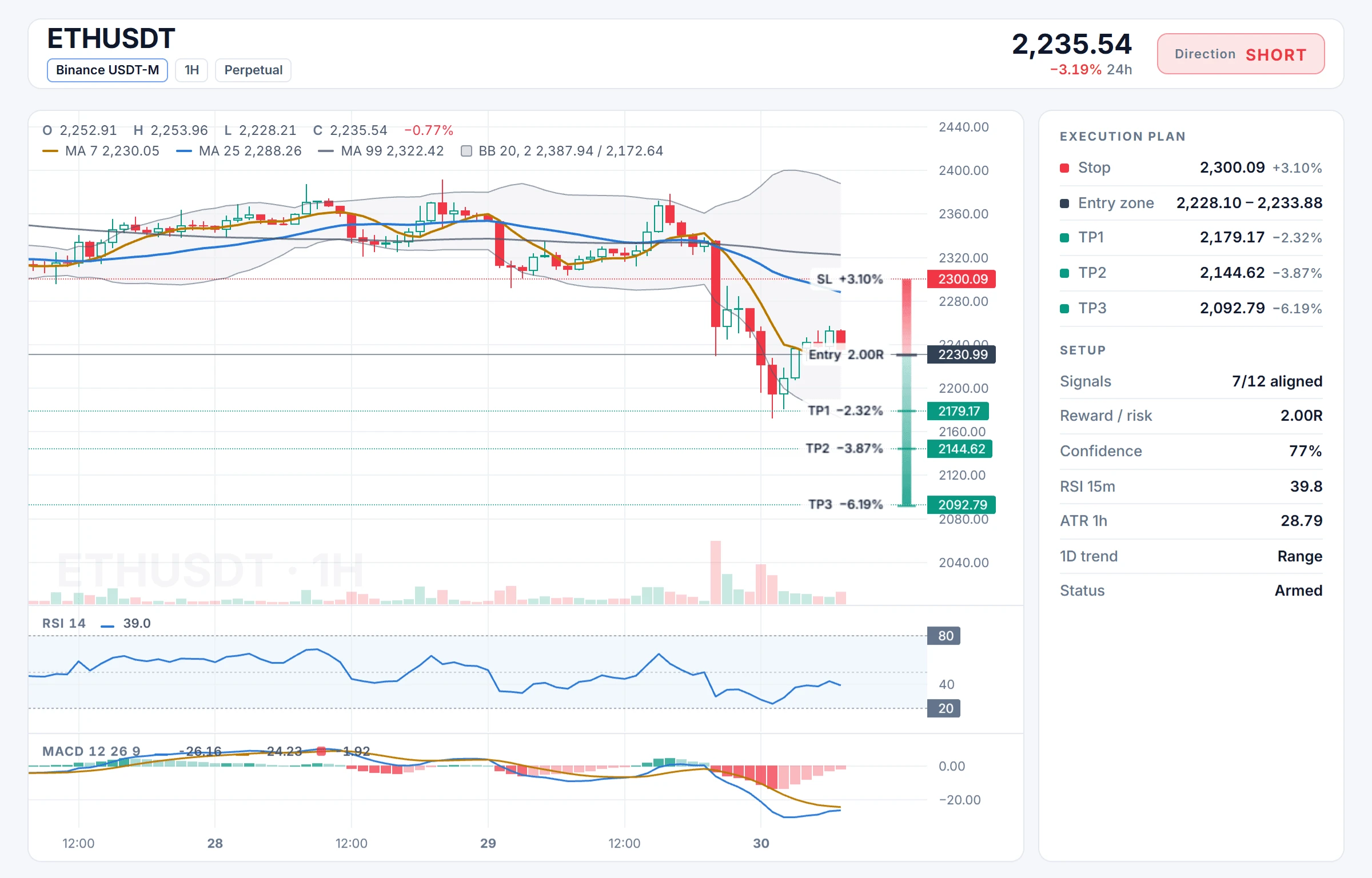Screen dimensions: 1372x878
Task: Click the MACD 12 26 9 indicator label
Action: (x=91, y=751)
